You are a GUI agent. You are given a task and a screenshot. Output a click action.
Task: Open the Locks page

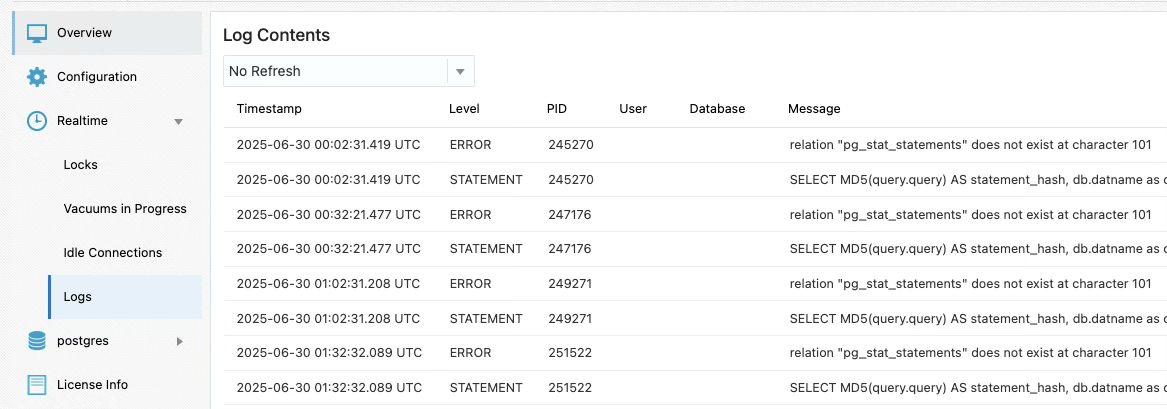point(80,165)
